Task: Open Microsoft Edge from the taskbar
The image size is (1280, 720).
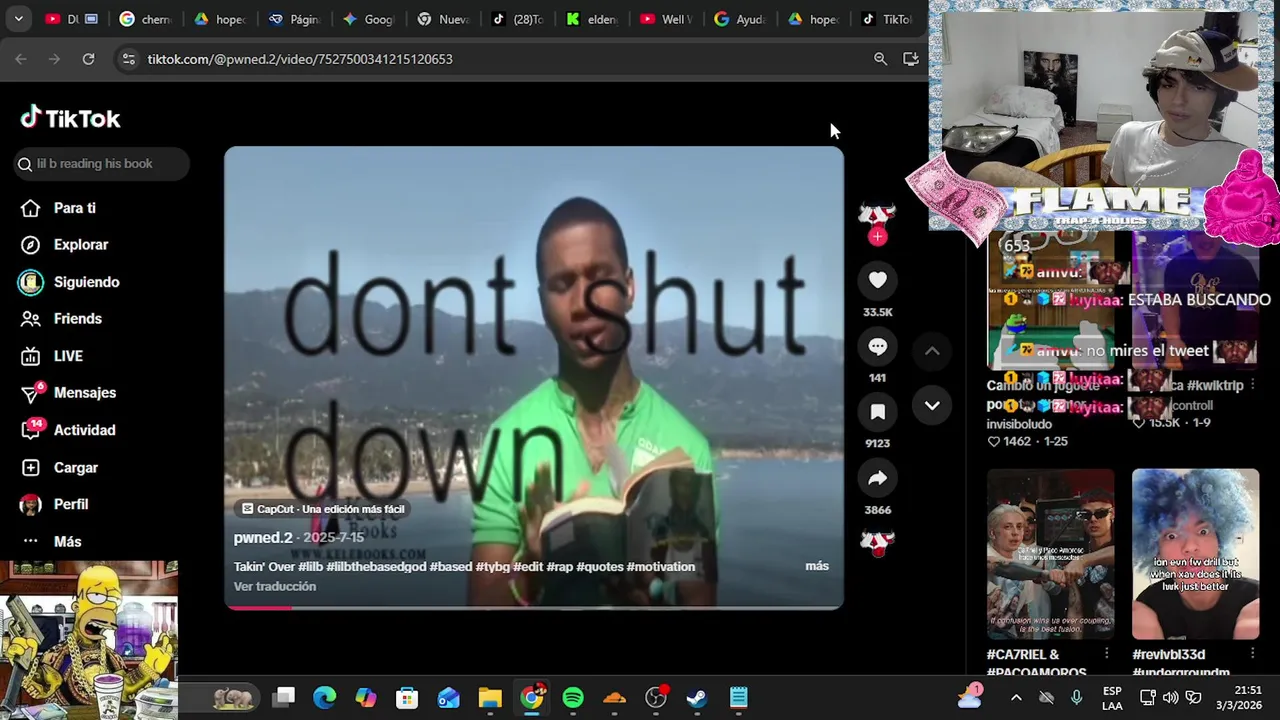Action: pos(324,698)
